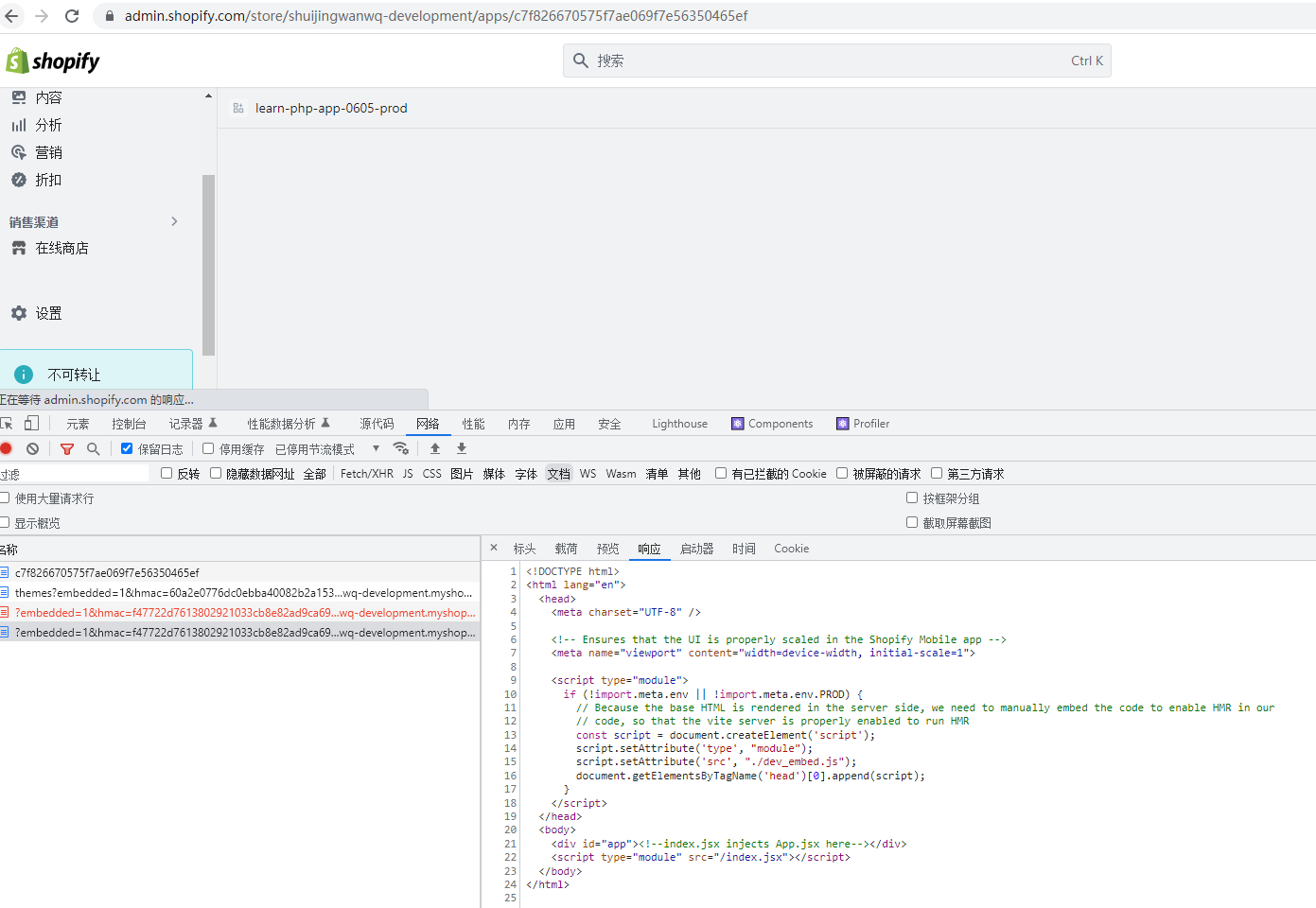Click the Shopify sidebar vertical scrollbar
1316x908 pixels.
click(208, 265)
